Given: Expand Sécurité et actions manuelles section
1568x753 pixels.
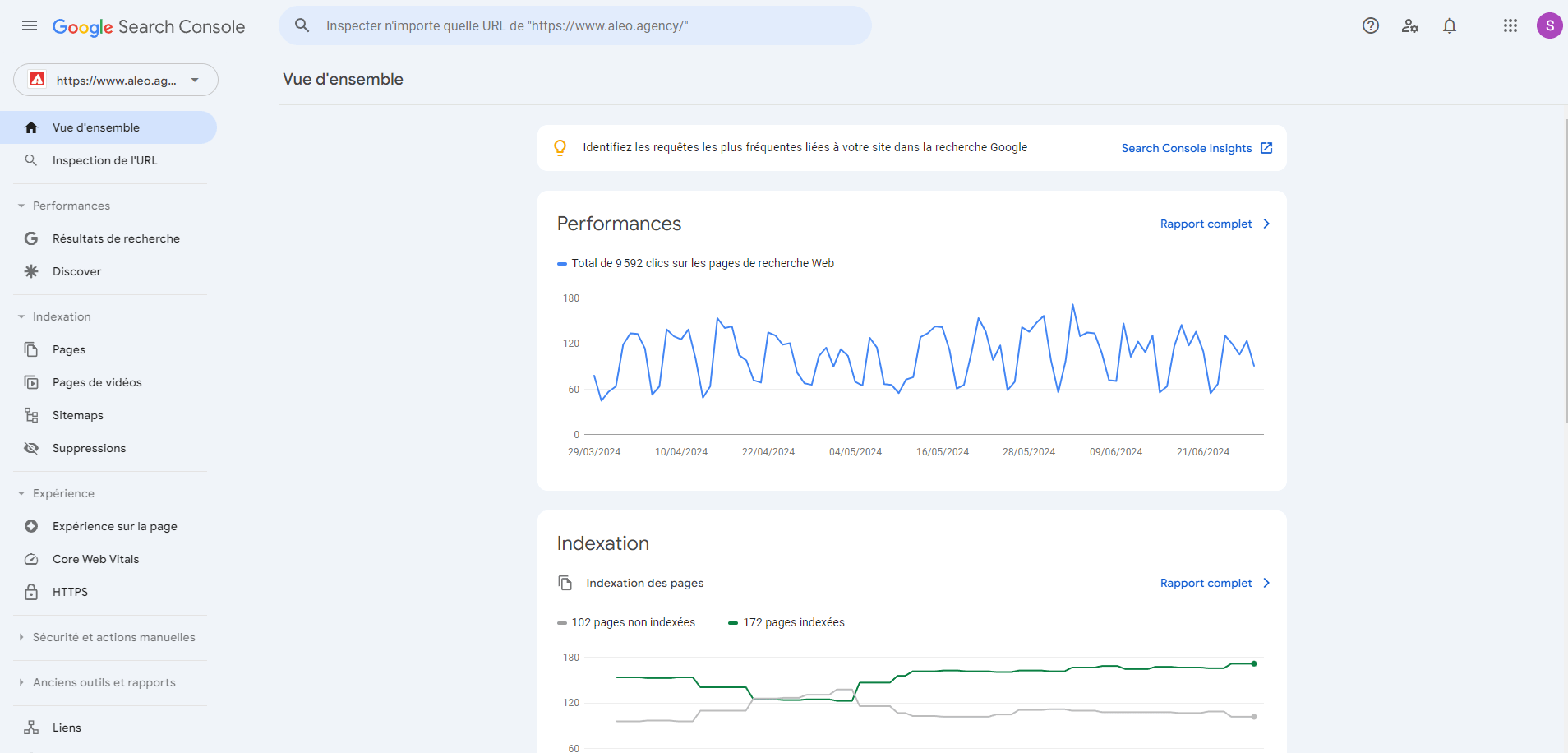Looking at the screenshot, I should [x=21, y=637].
